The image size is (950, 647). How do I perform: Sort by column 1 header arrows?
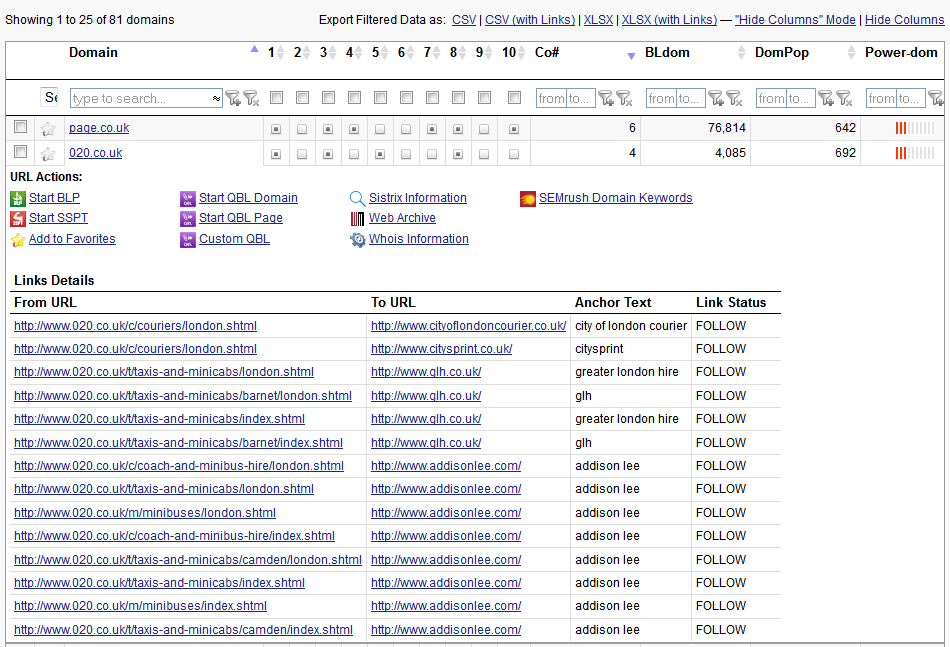[x=281, y=53]
